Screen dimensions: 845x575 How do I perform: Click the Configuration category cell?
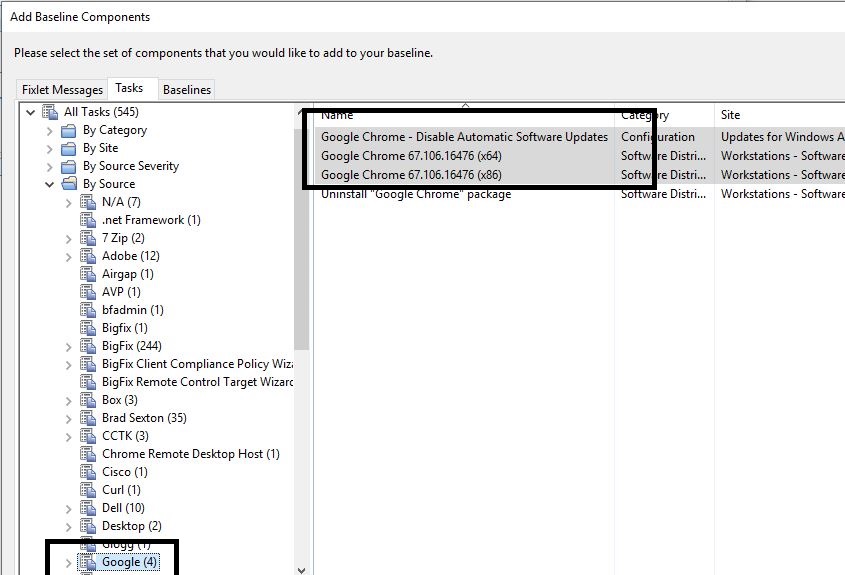click(657, 137)
